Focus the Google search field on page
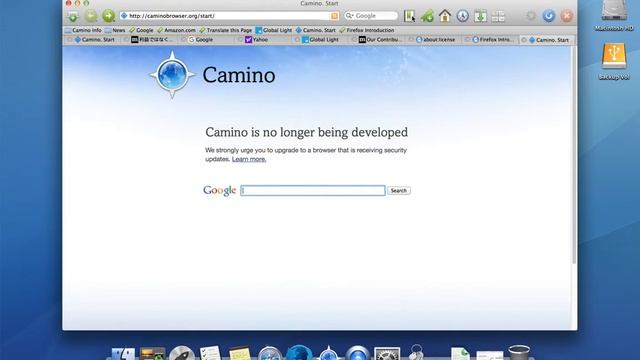The width and height of the screenshot is (640, 360). click(x=313, y=191)
